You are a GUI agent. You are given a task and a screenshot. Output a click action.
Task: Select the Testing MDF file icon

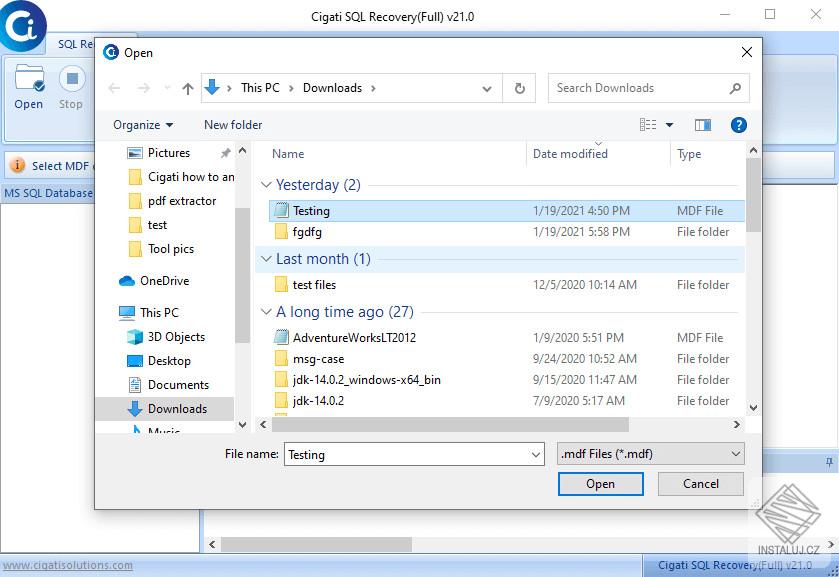[281, 210]
